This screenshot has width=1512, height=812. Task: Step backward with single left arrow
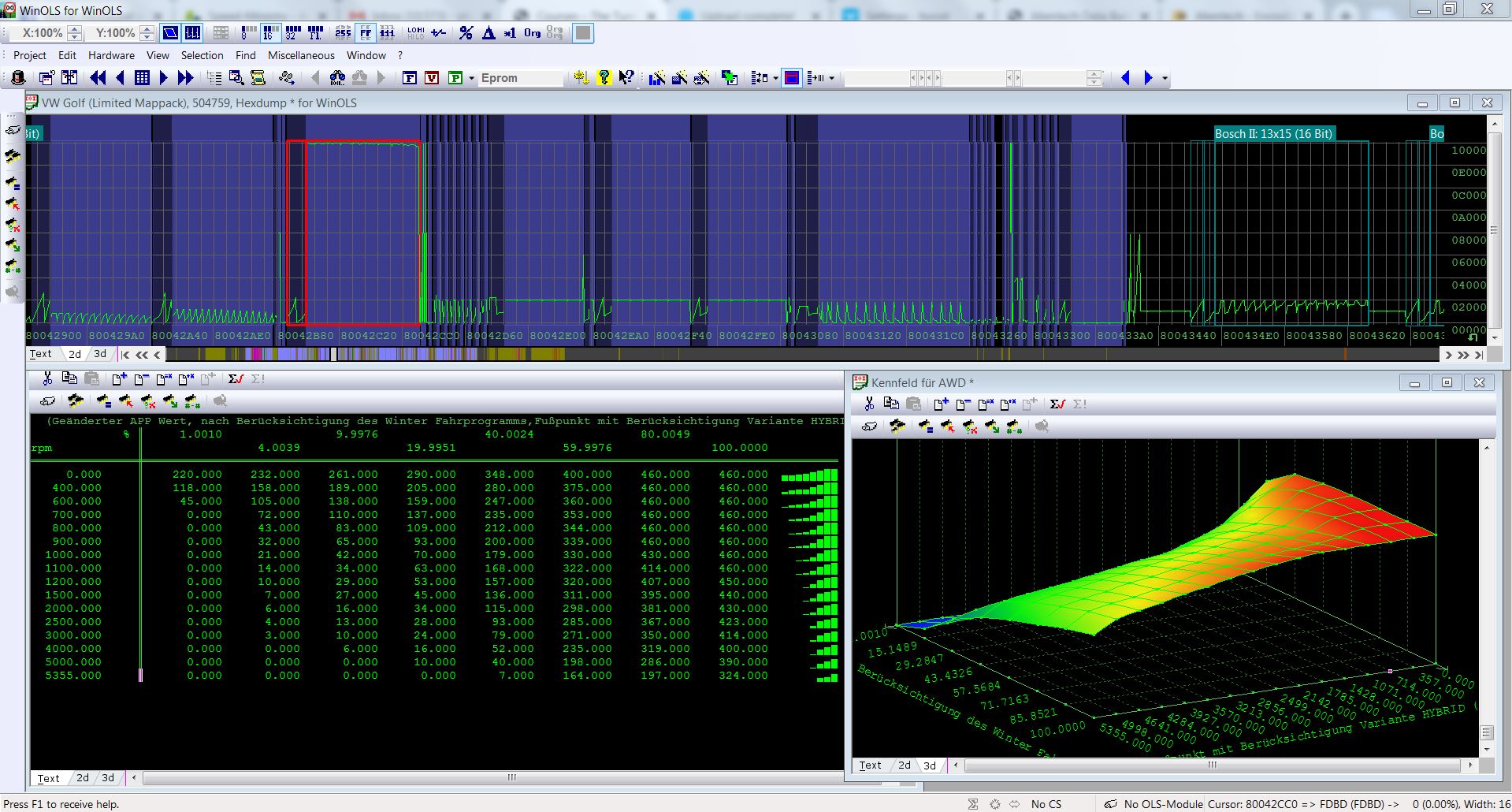[x=120, y=78]
